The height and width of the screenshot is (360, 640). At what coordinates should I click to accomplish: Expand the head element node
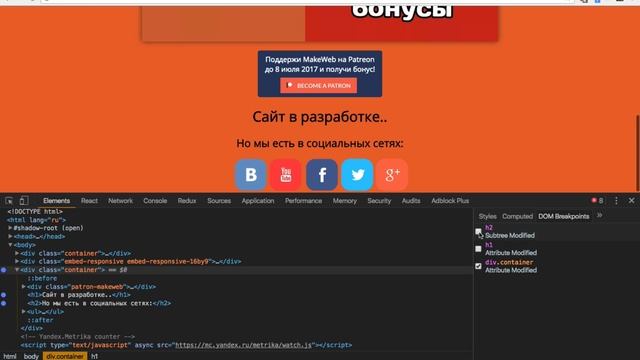(10, 236)
